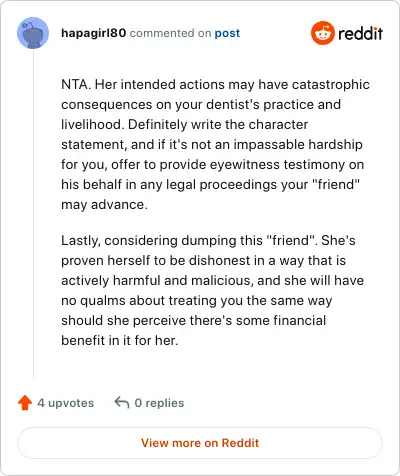The width and height of the screenshot is (400, 476).
Task: Click the word "catastrophic" in the comment
Action: click(331, 85)
